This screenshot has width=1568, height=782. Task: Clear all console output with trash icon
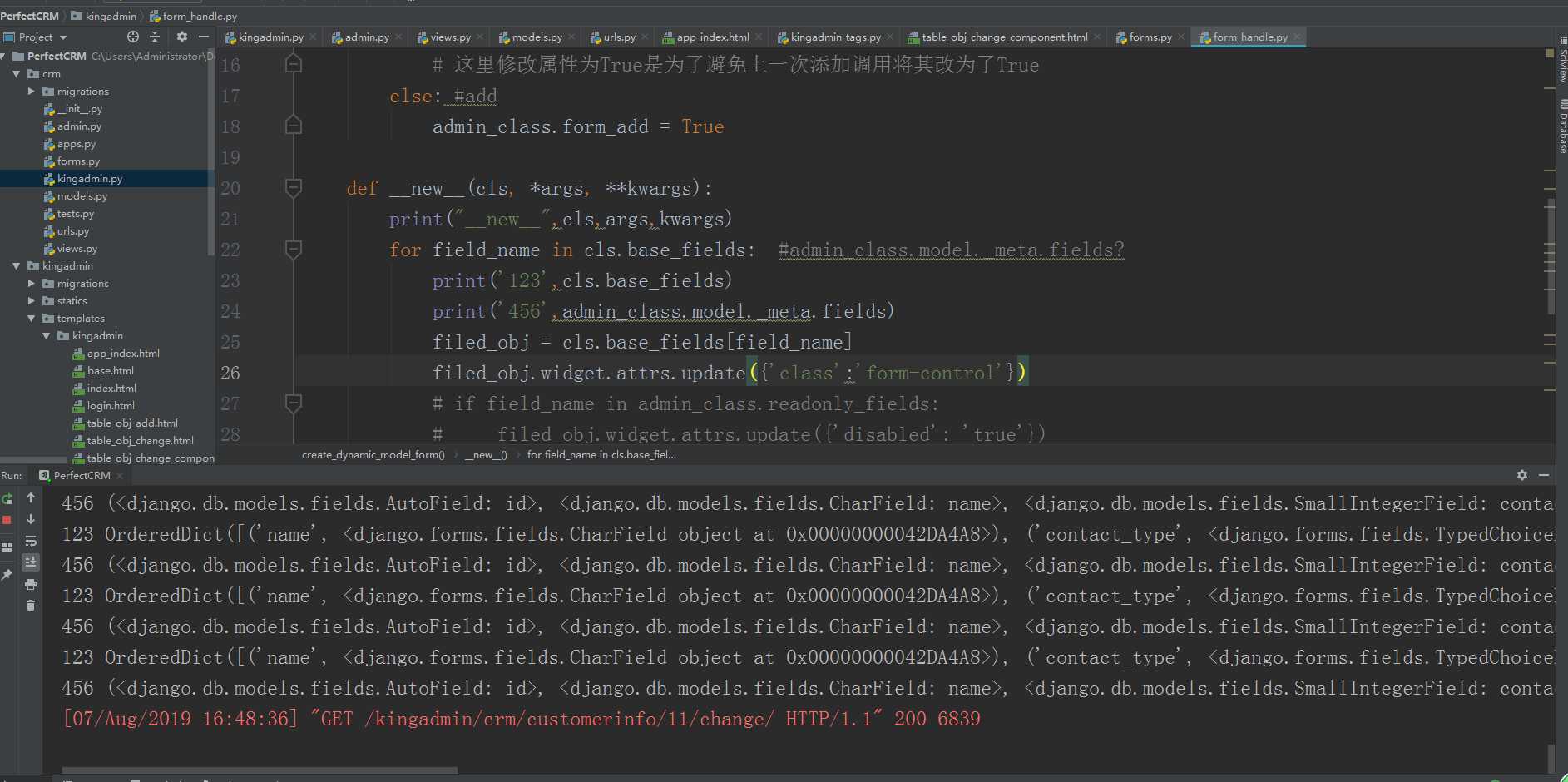[x=31, y=606]
